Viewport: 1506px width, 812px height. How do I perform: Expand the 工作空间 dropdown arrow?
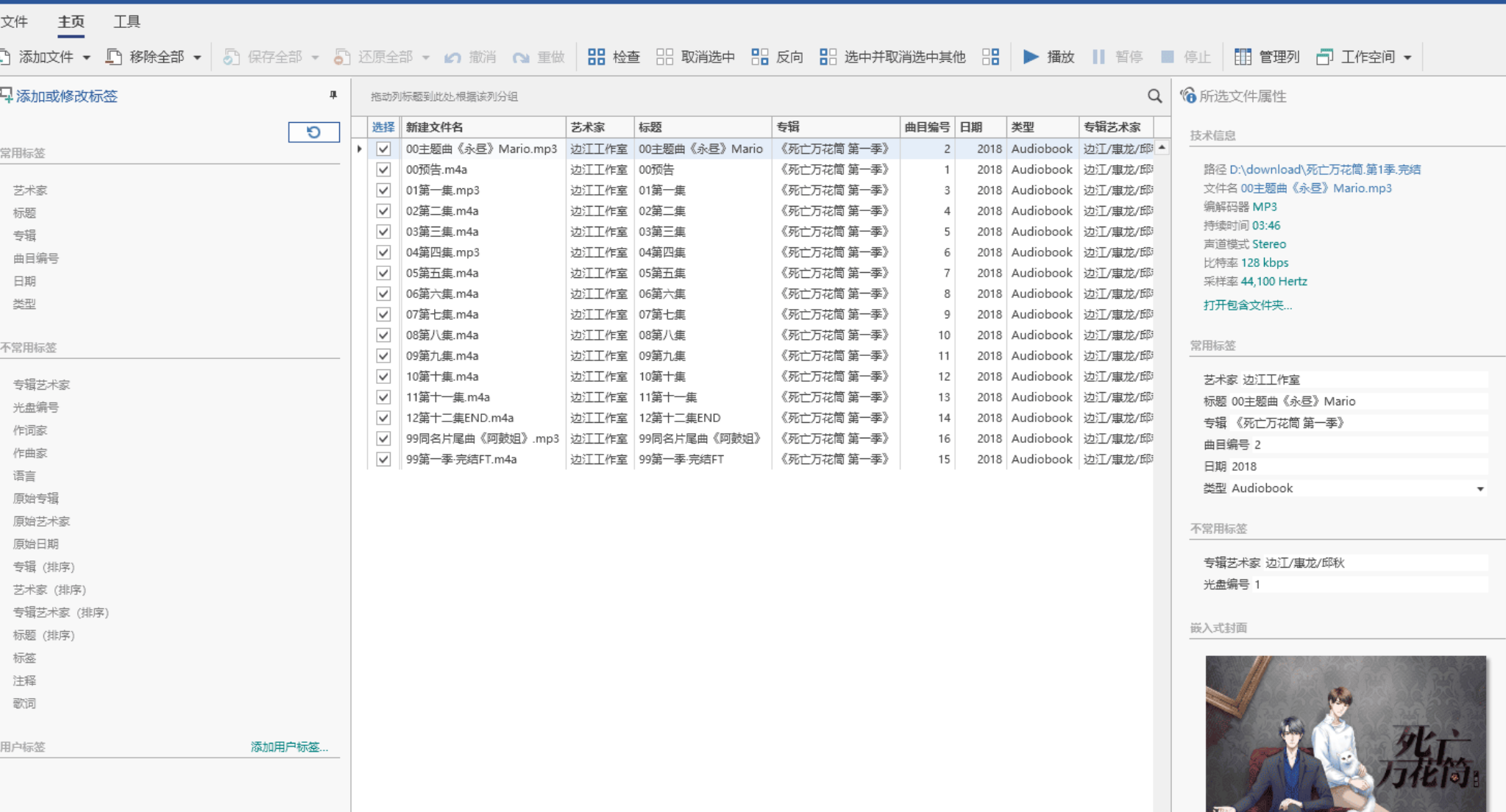(1407, 57)
